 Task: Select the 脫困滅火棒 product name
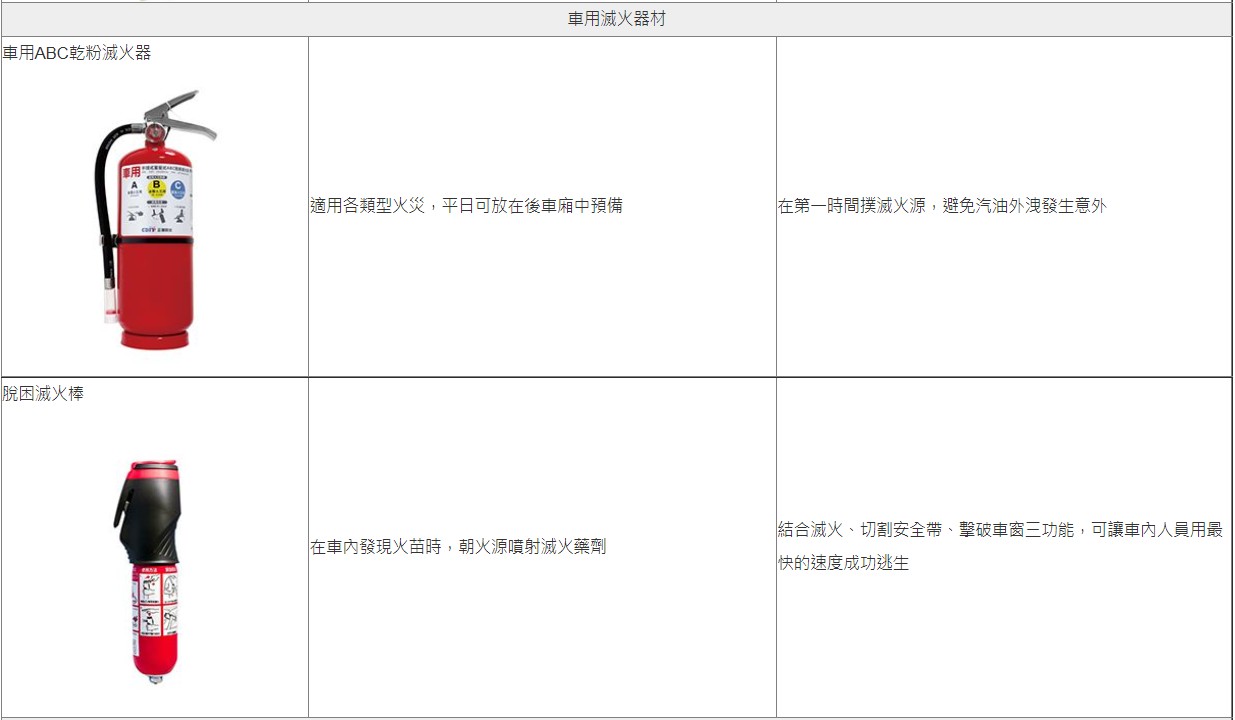point(43,394)
